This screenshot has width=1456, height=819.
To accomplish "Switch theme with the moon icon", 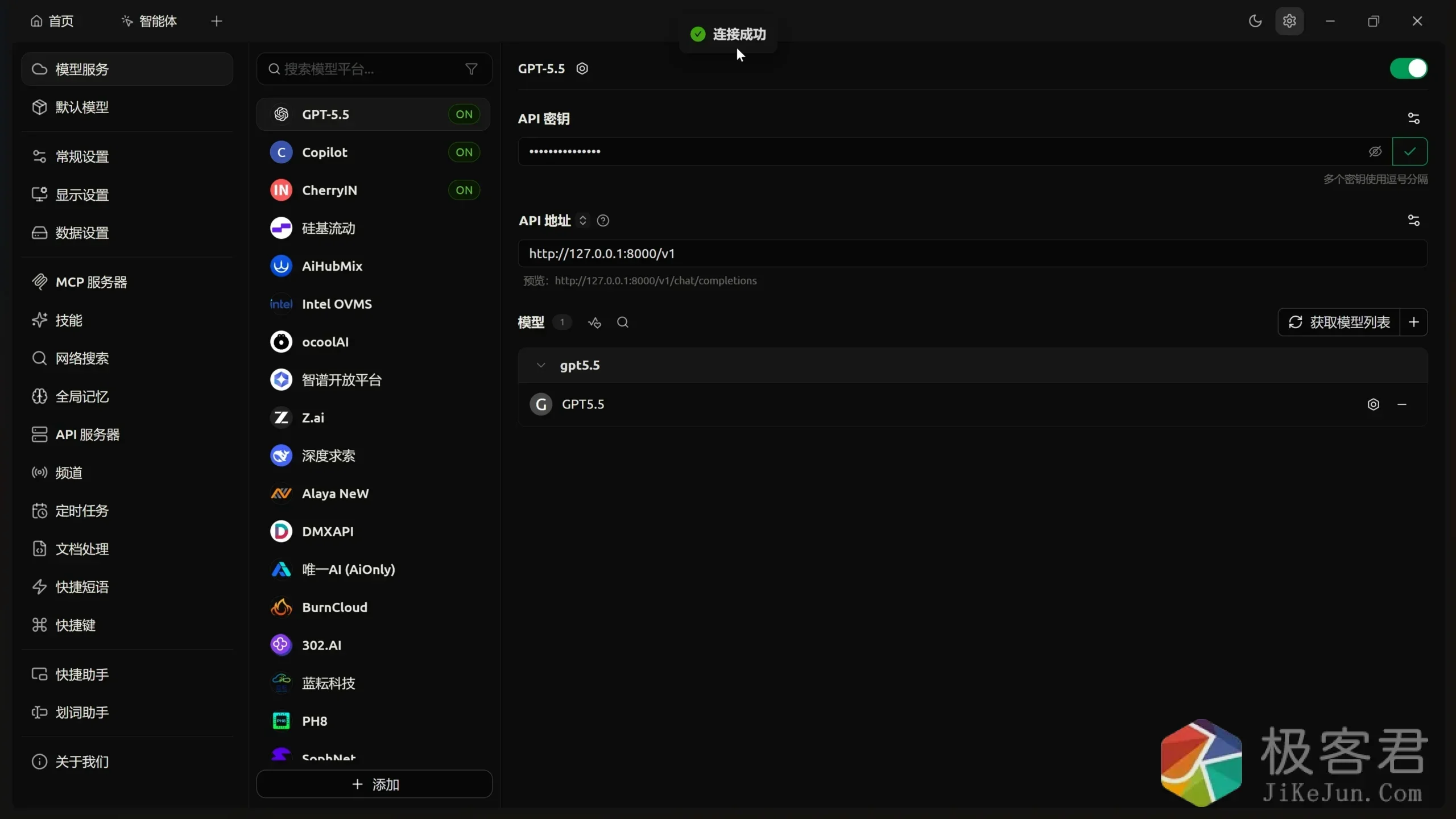I will [x=1255, y=21].
